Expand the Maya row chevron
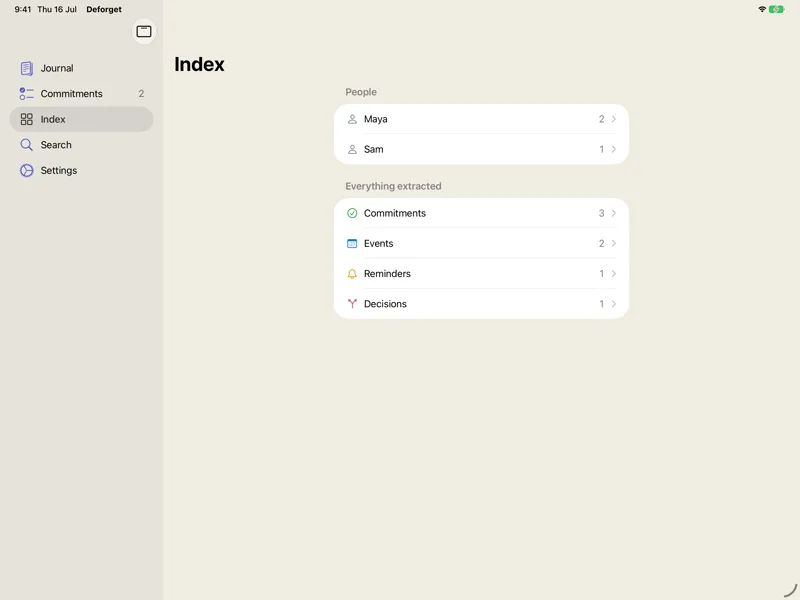 (x=614, y=119)
